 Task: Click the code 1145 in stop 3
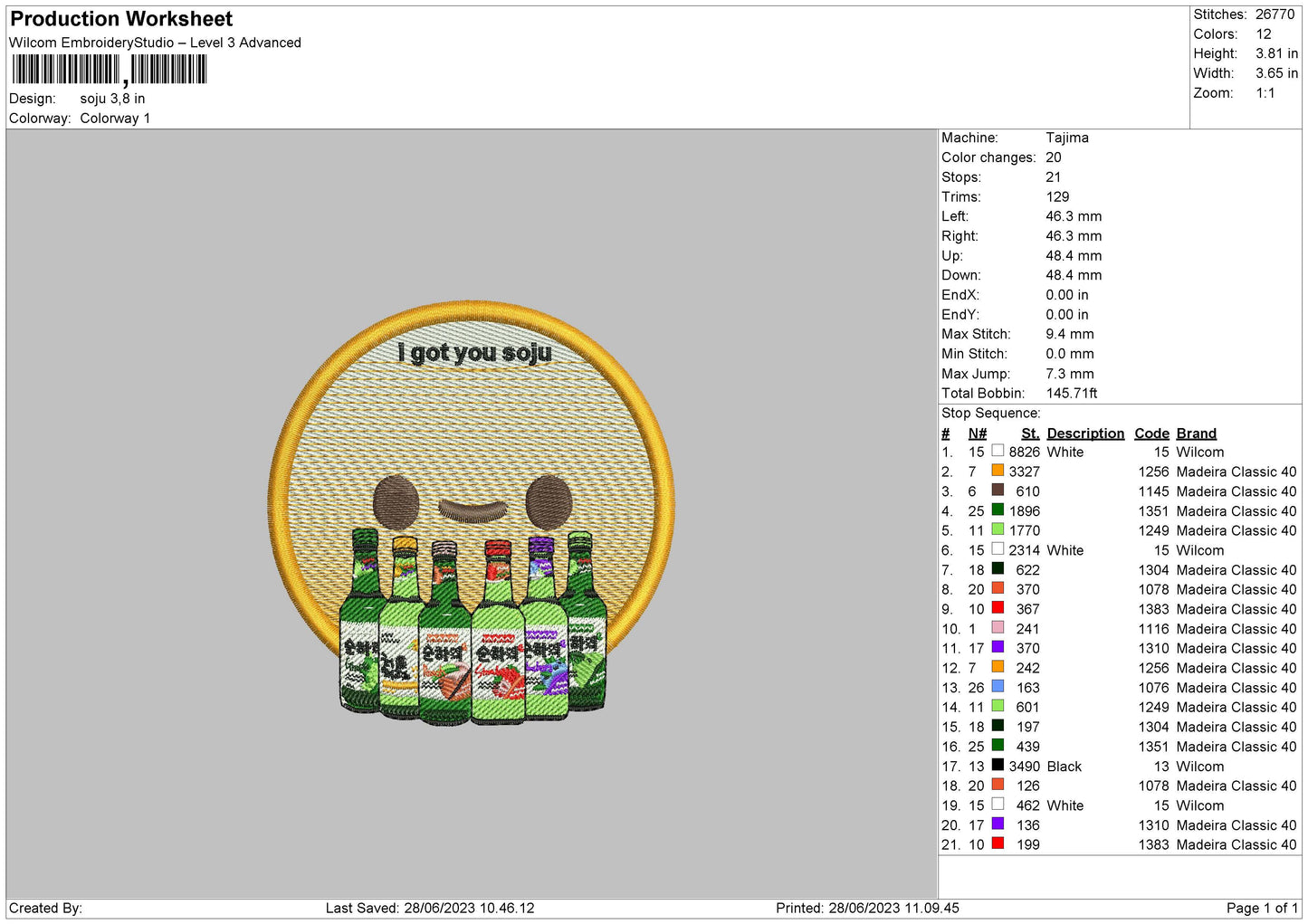[x=1154, y=491]
